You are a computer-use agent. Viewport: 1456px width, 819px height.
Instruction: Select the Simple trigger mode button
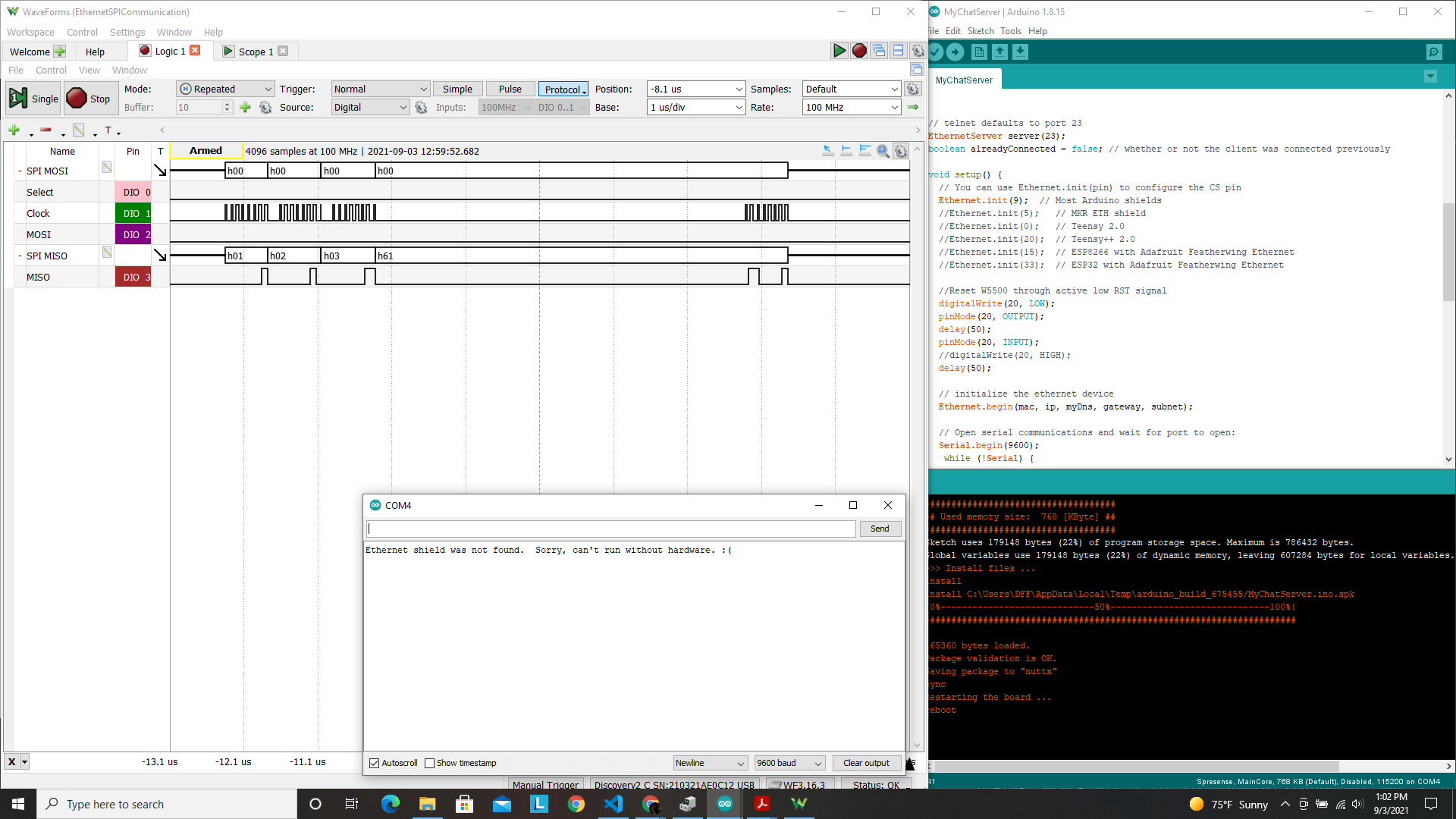457,89
